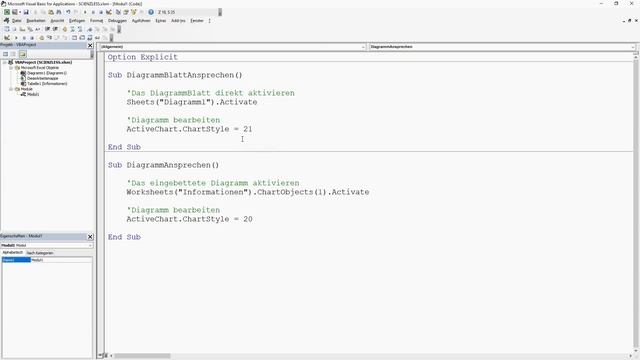Open the Locals Window from Debug toolbar

click(74, 38)
